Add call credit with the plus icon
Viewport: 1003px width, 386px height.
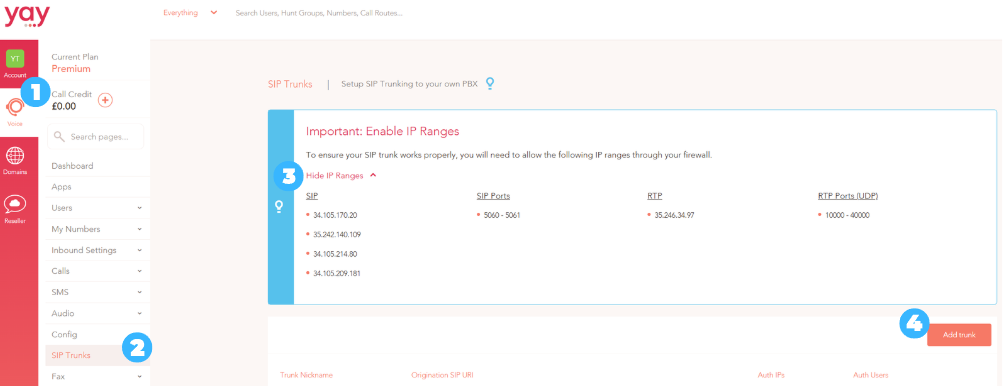point(106,100)
